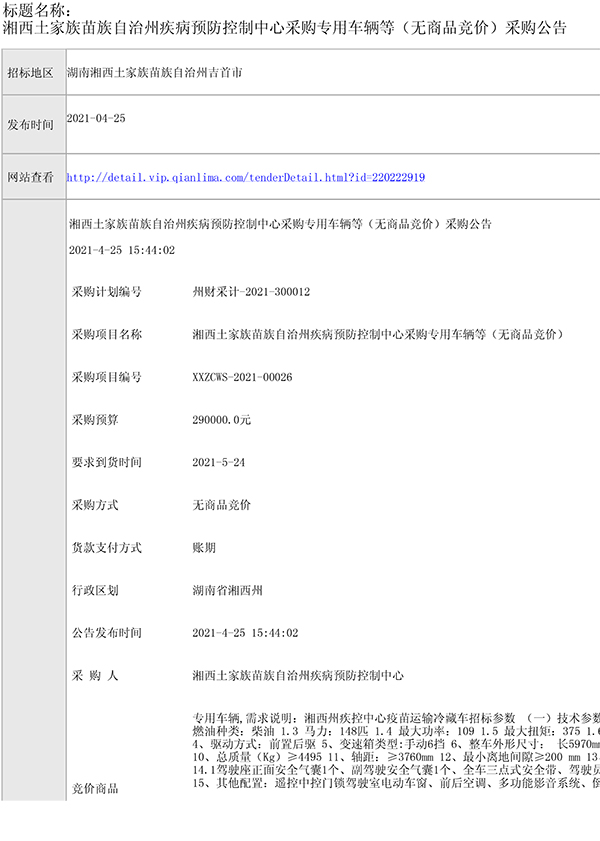The width and height of the screenshot is (600, 841).
Task: Click the line starting 14.1驾驶座正面安全气囊
Action: [x=396, y=770]
